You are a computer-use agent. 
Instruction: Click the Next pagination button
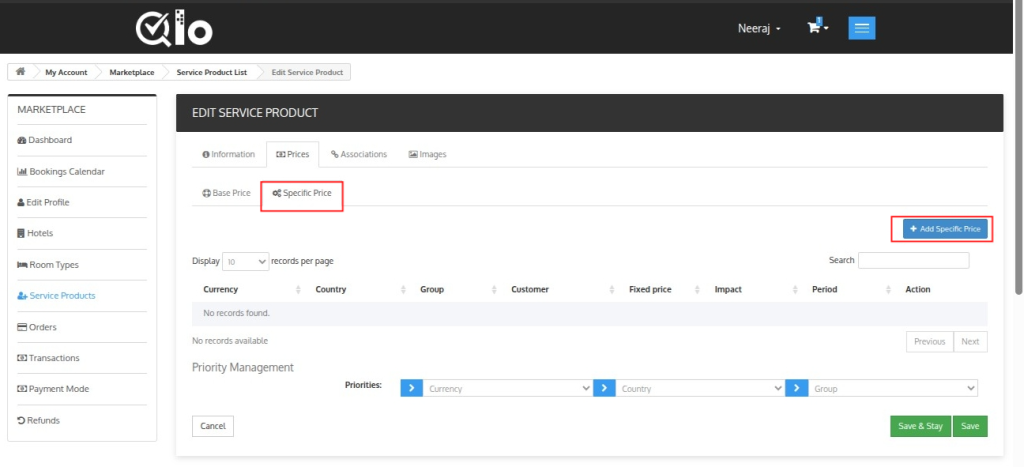point(970,342)
